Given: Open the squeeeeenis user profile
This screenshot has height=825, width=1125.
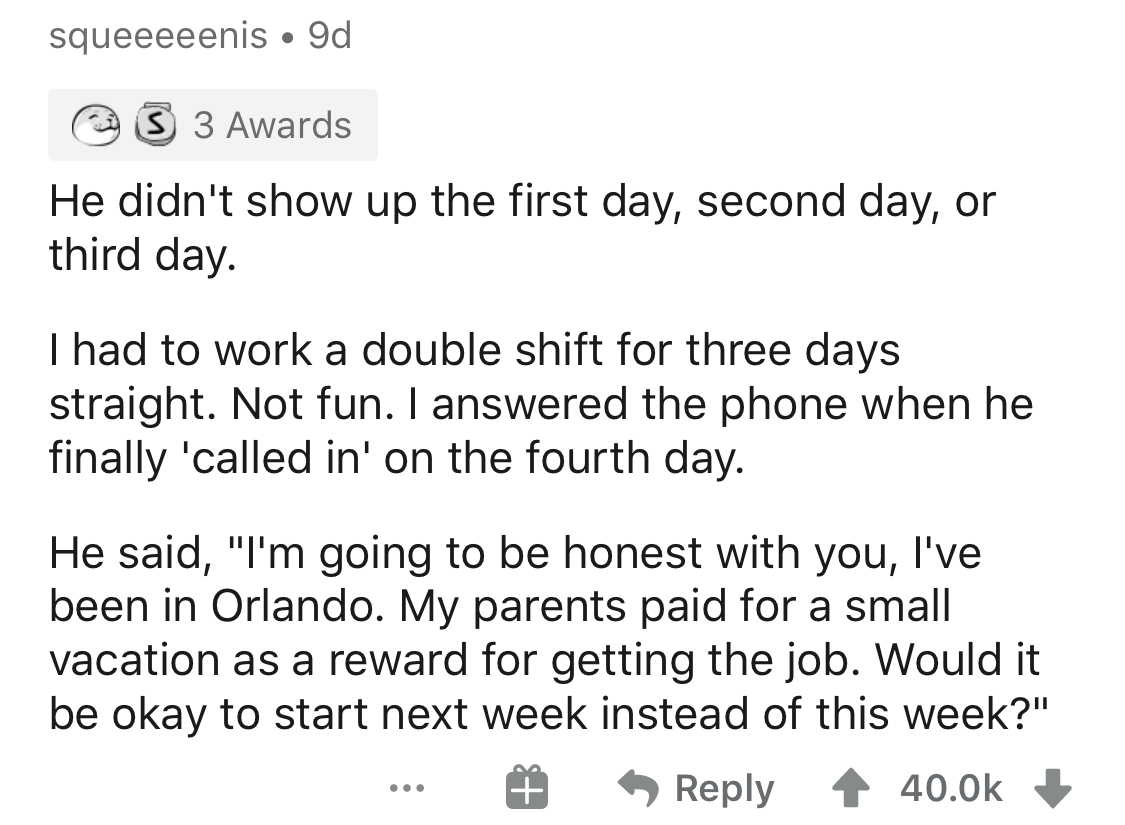Looking at the screenshot, I should (158, 37).
